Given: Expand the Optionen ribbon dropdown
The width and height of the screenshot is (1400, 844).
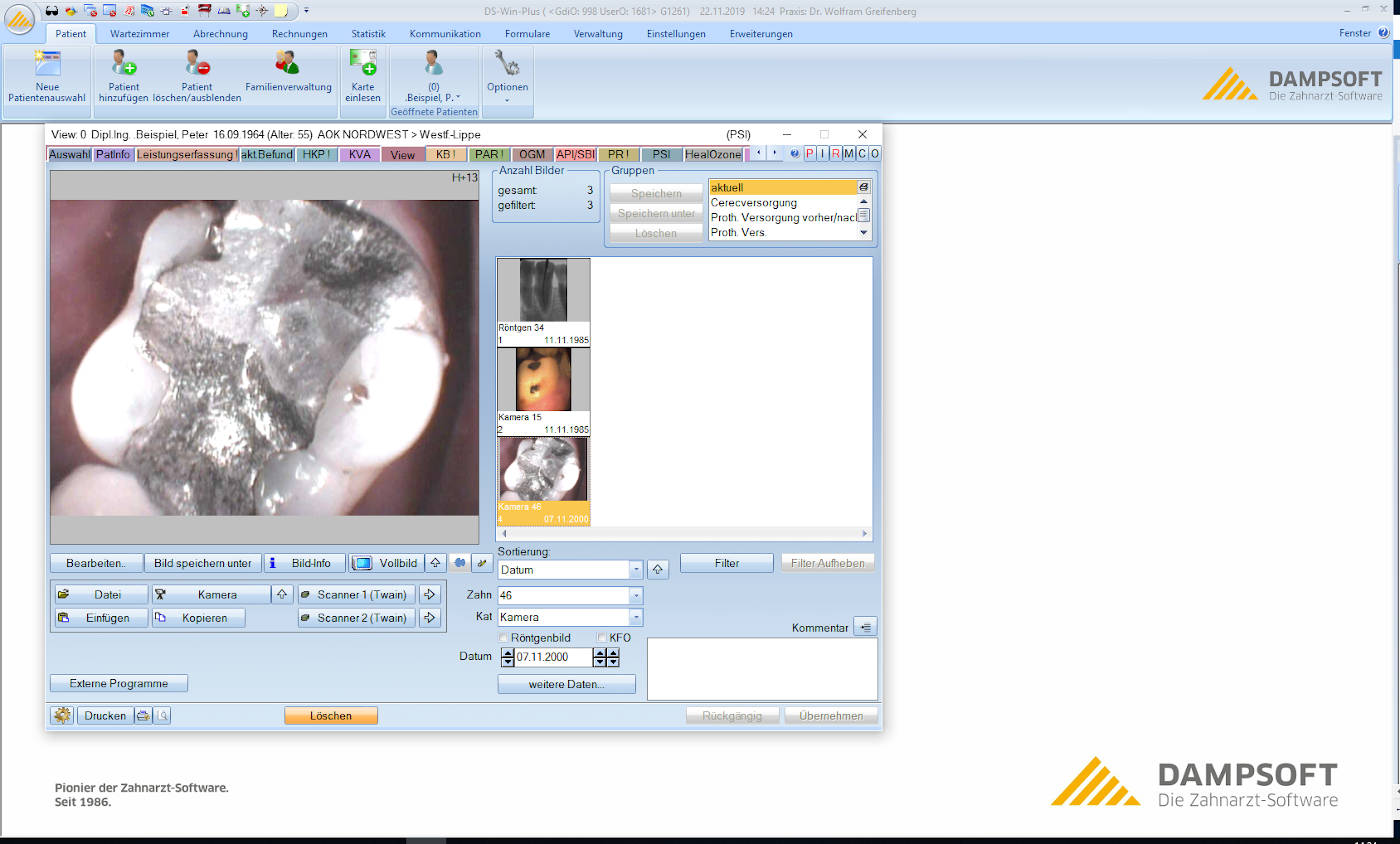Looking at the screenshot, I should pyautogui.click(x=507, y=77).
